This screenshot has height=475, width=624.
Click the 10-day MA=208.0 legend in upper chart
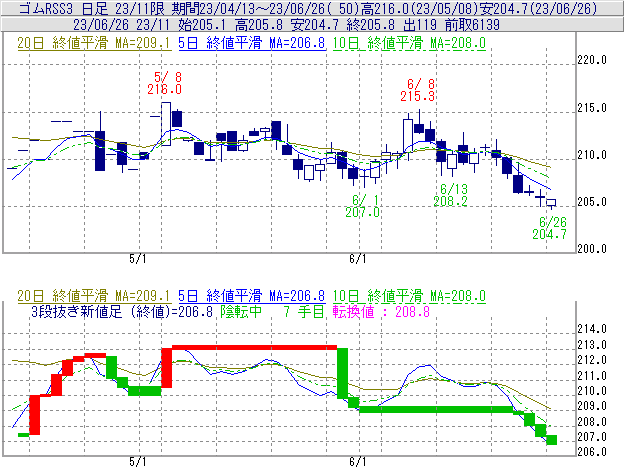coord(409,43)
